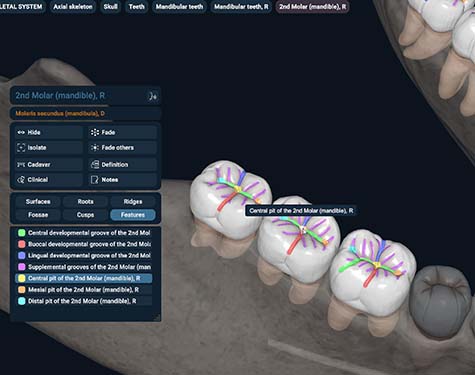Image resolution: width=475 pixels, height=375 pixels.
Task: Select the Features tab
Action: [133, 215]
